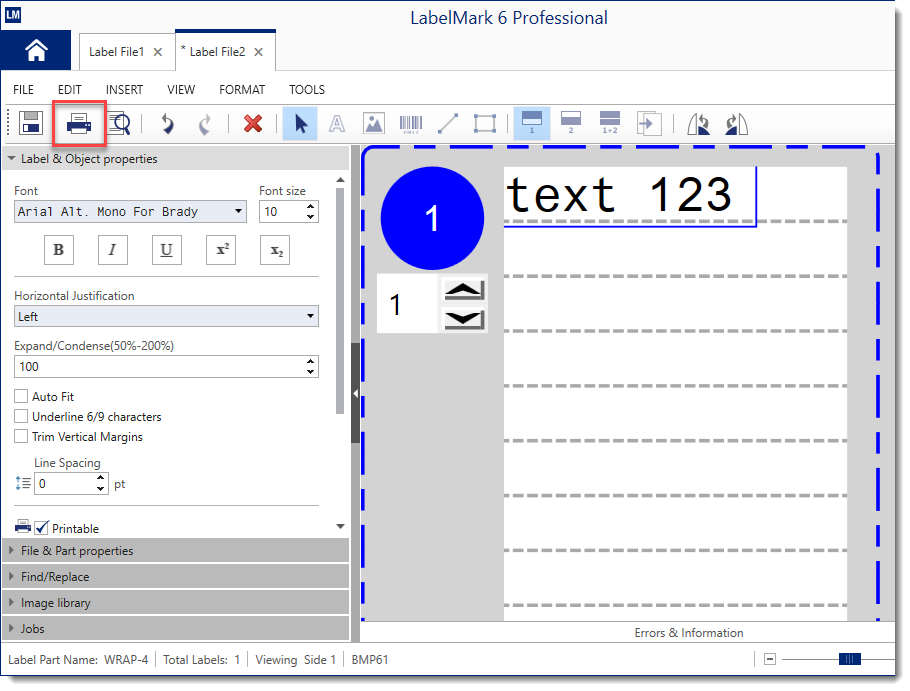910x691 pixels.
Task: Zoom out using the minus button
Action: [x=770, y=659]
